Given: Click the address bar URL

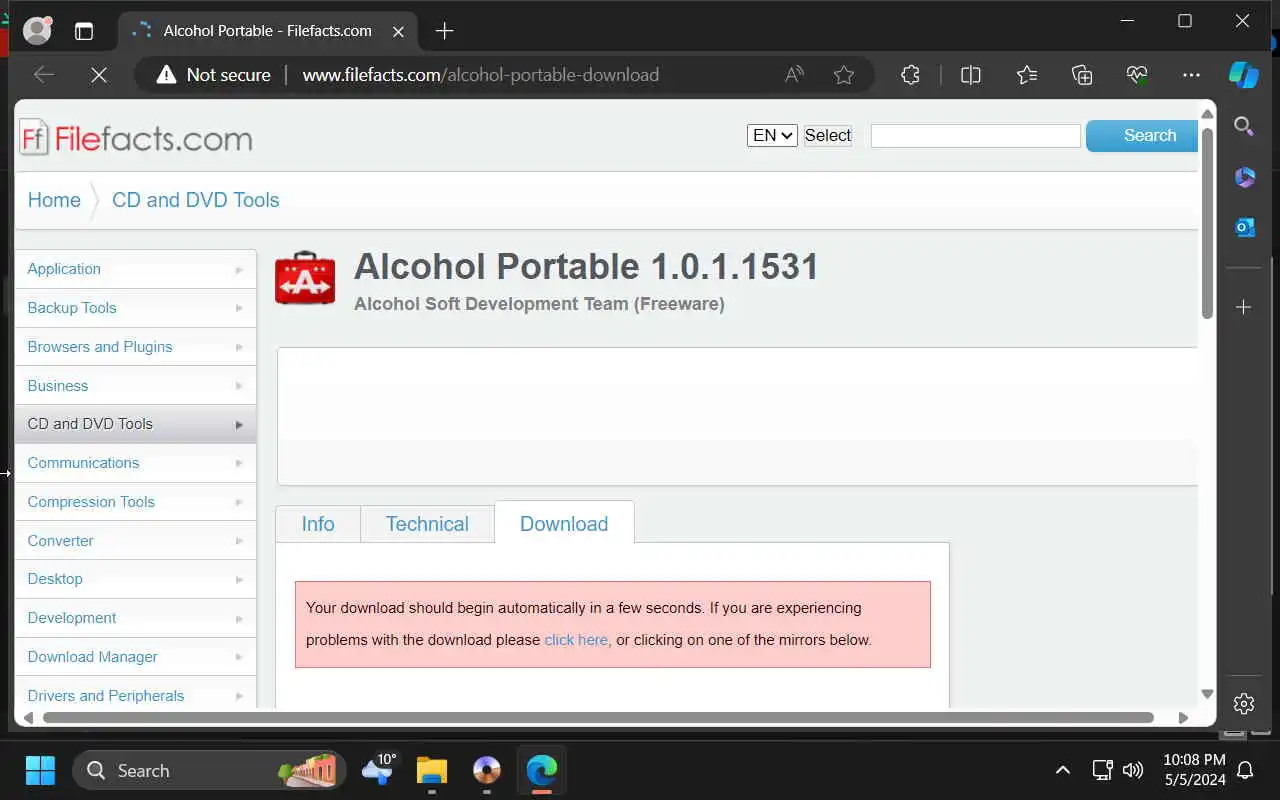Looking at the screenshot, I should [481, 75].
